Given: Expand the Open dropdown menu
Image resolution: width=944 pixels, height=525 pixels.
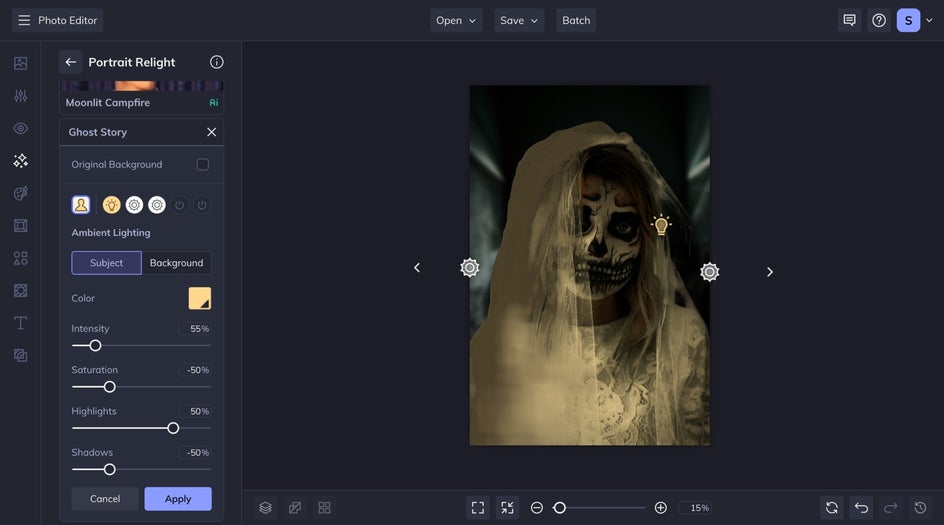Looking at the screenshot, I should 456,20.
